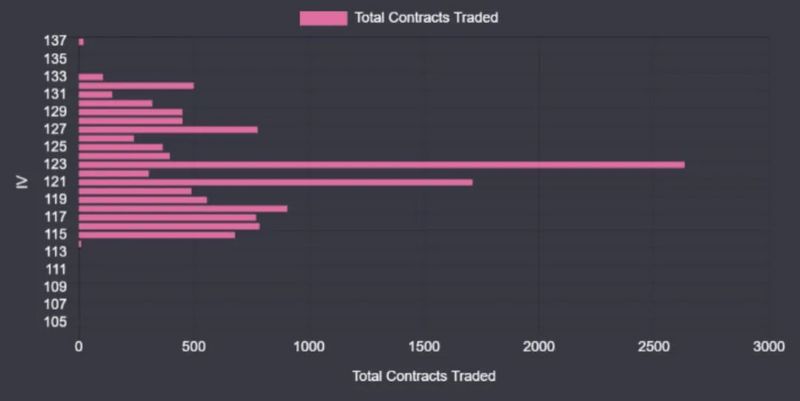
Task: Click the tiny bar at IV 137
Action: tap(81, 41)
